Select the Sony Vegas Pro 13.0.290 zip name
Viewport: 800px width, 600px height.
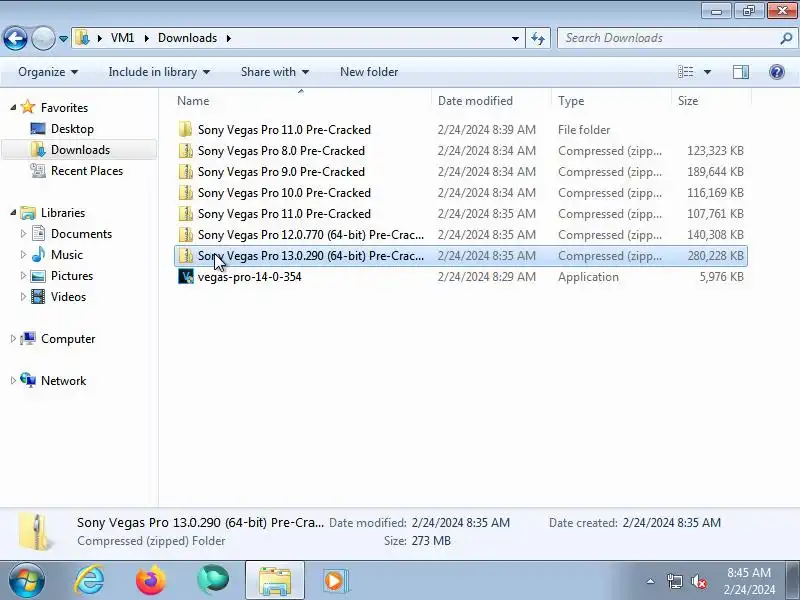[x=311, y=256]
